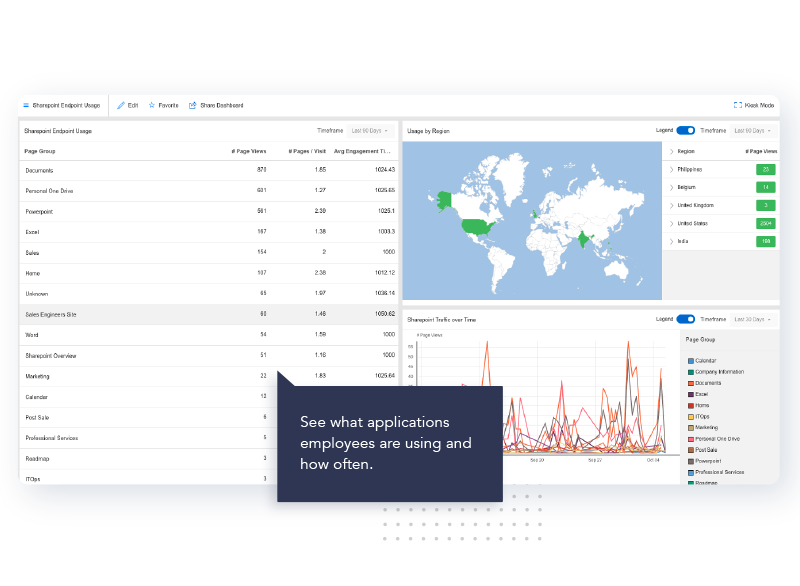Select the Unknown table row

pyautogui.click(x=209, y=294)
